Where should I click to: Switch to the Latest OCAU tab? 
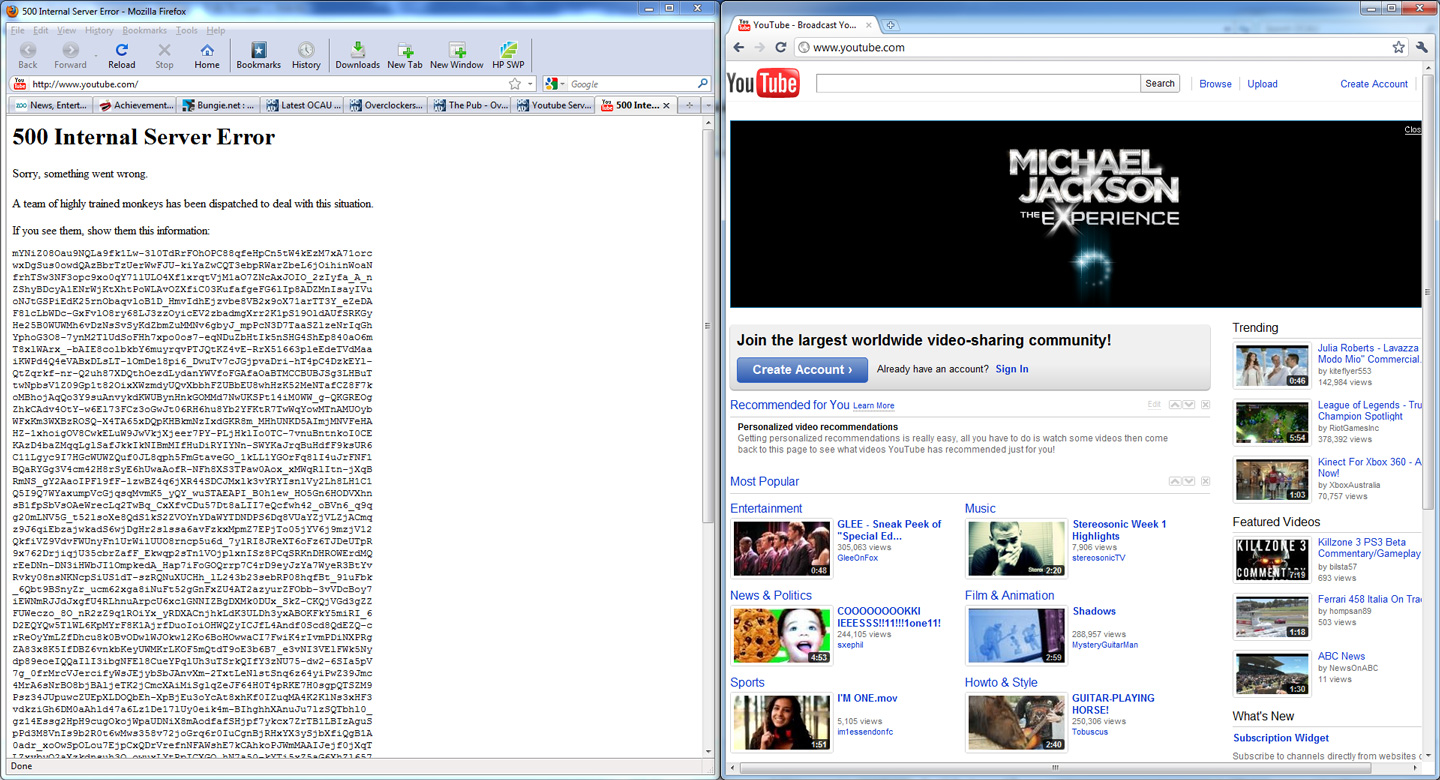coord(302,105)
